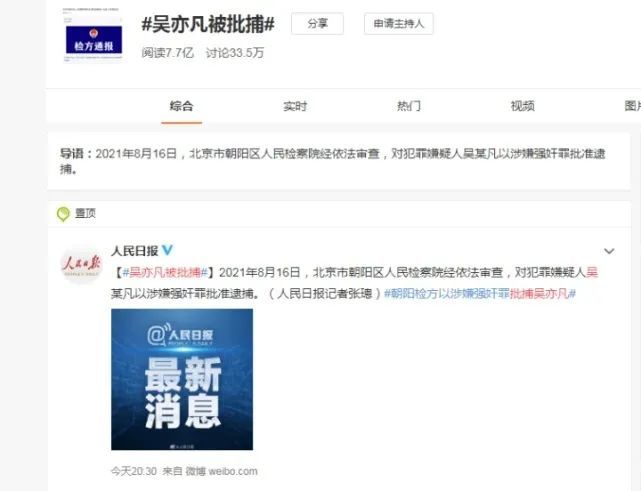The height and width of the screenshot is (491, 641).
Task: Open the 人民日报 avatar profile
Action: (81, 265)
